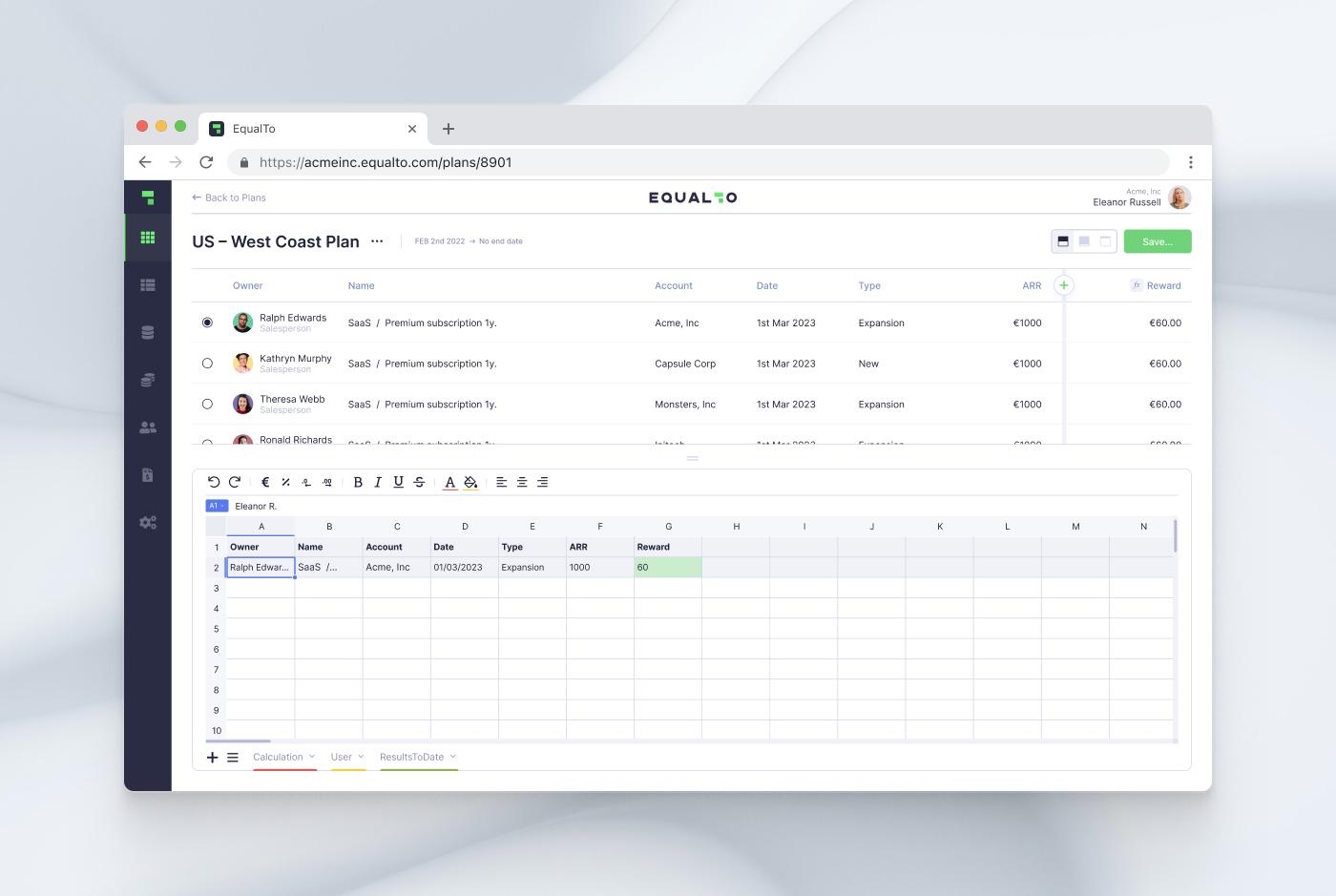Click the vertical spreadsheet scrollbar
This screenshot has height=896, width=1336.
coord(1175,536)
